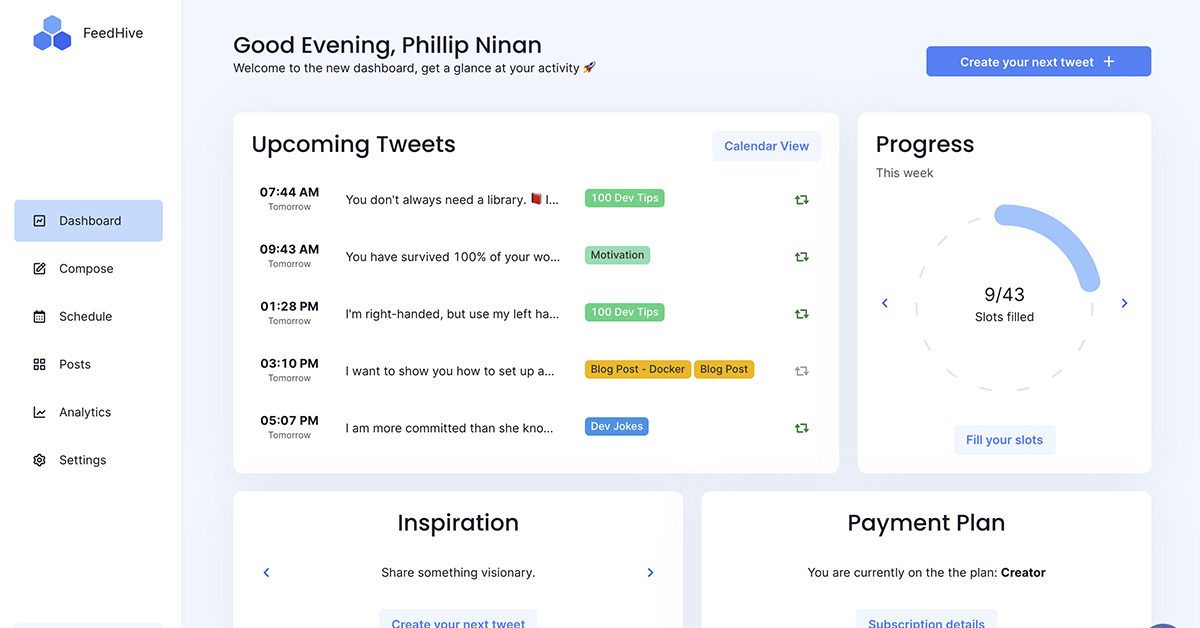Click the Dashboard chart icon in sidebar
This screenshot has width=1200, height=628.
point(40,221)
